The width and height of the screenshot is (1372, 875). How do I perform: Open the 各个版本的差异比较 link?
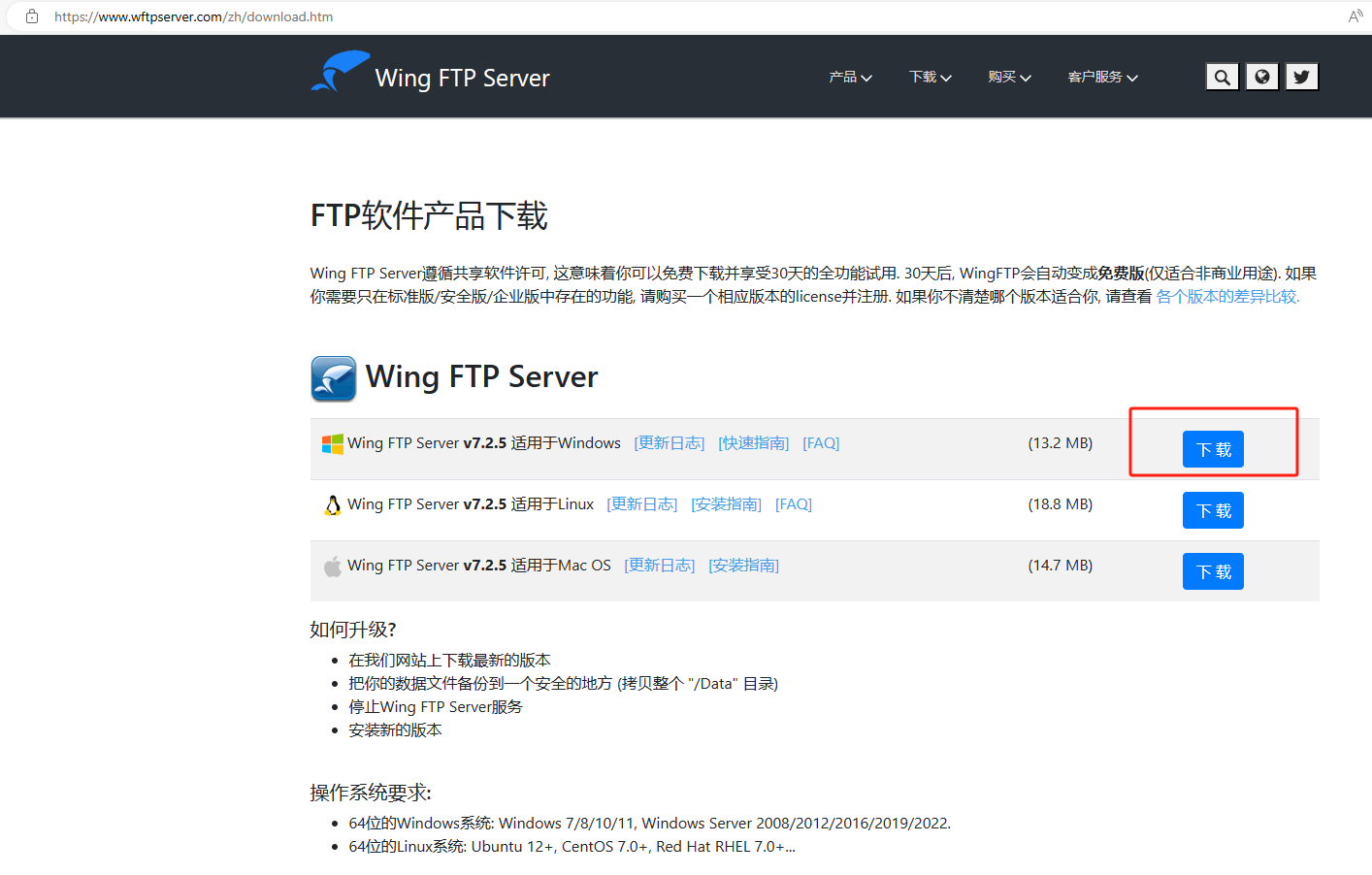tap(1227, 297)
